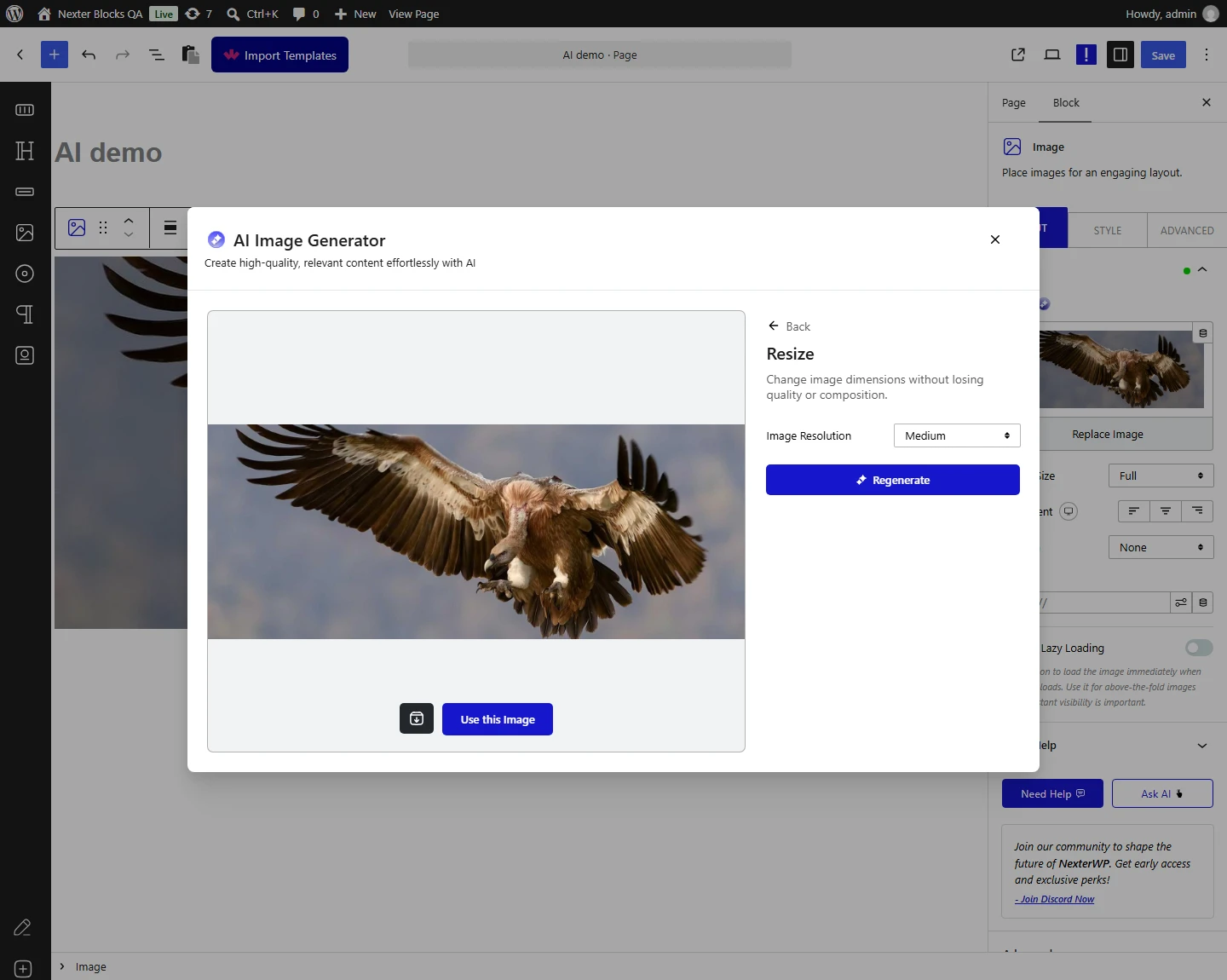1227x980 pixels.
Task: Switch to the Block tab
Action: tap(1066, 102)
